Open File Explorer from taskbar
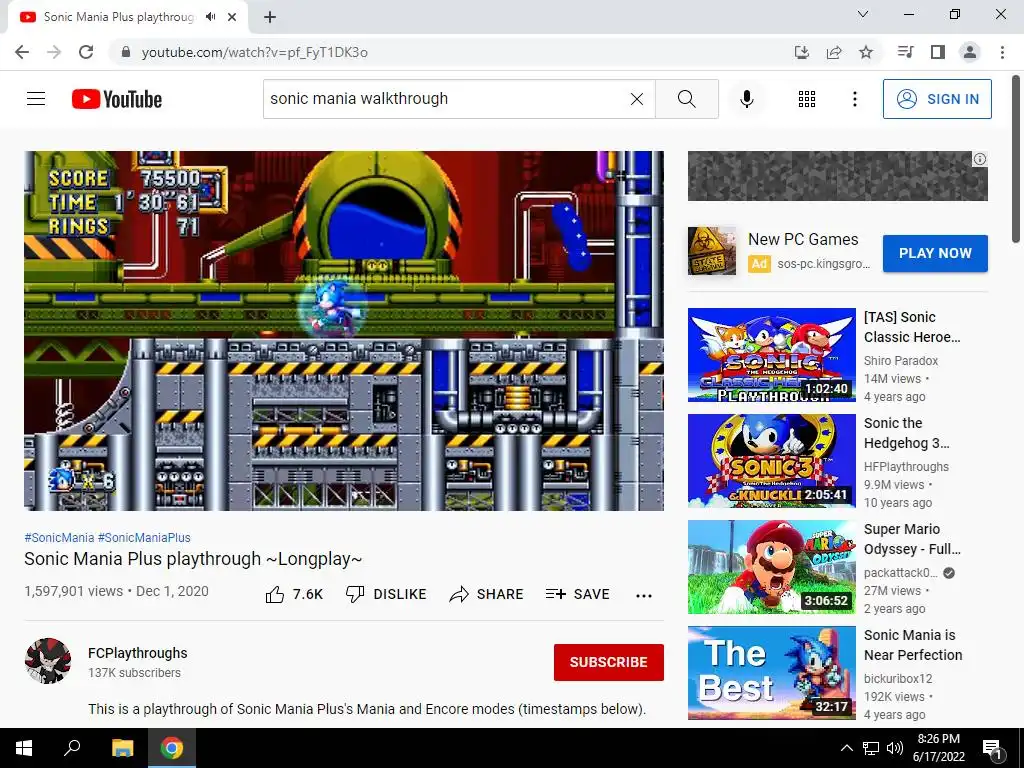 coord(122,748)
